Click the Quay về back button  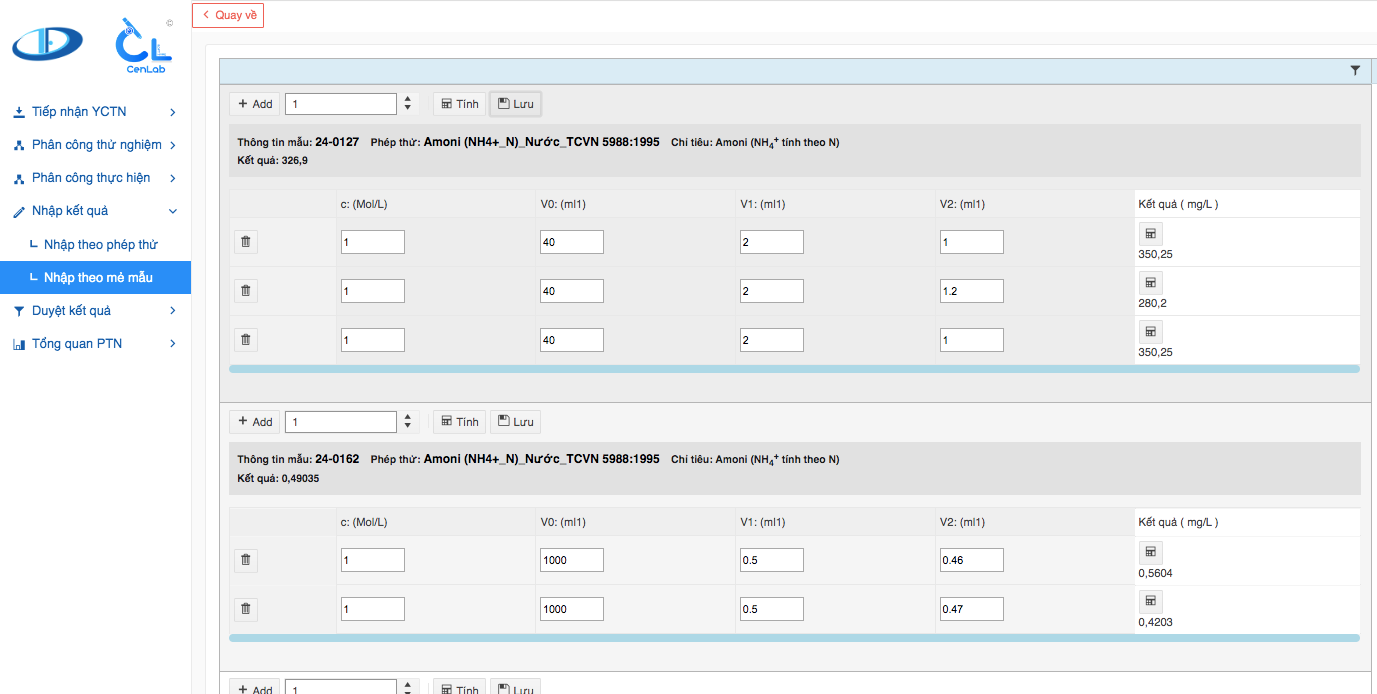pyautogui.click(x=228, y=15)
